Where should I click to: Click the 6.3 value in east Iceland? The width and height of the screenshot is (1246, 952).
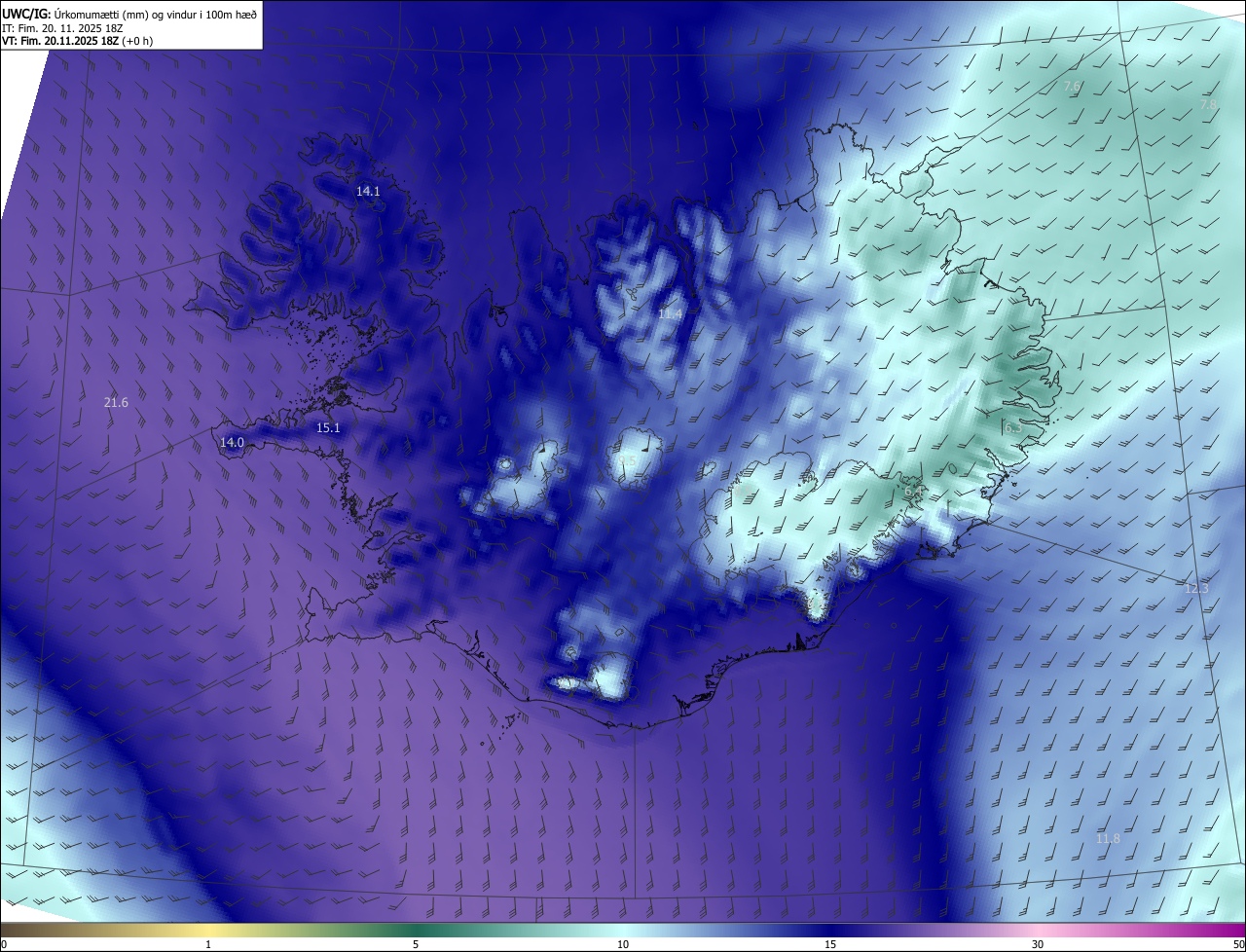click(1012, 428)
